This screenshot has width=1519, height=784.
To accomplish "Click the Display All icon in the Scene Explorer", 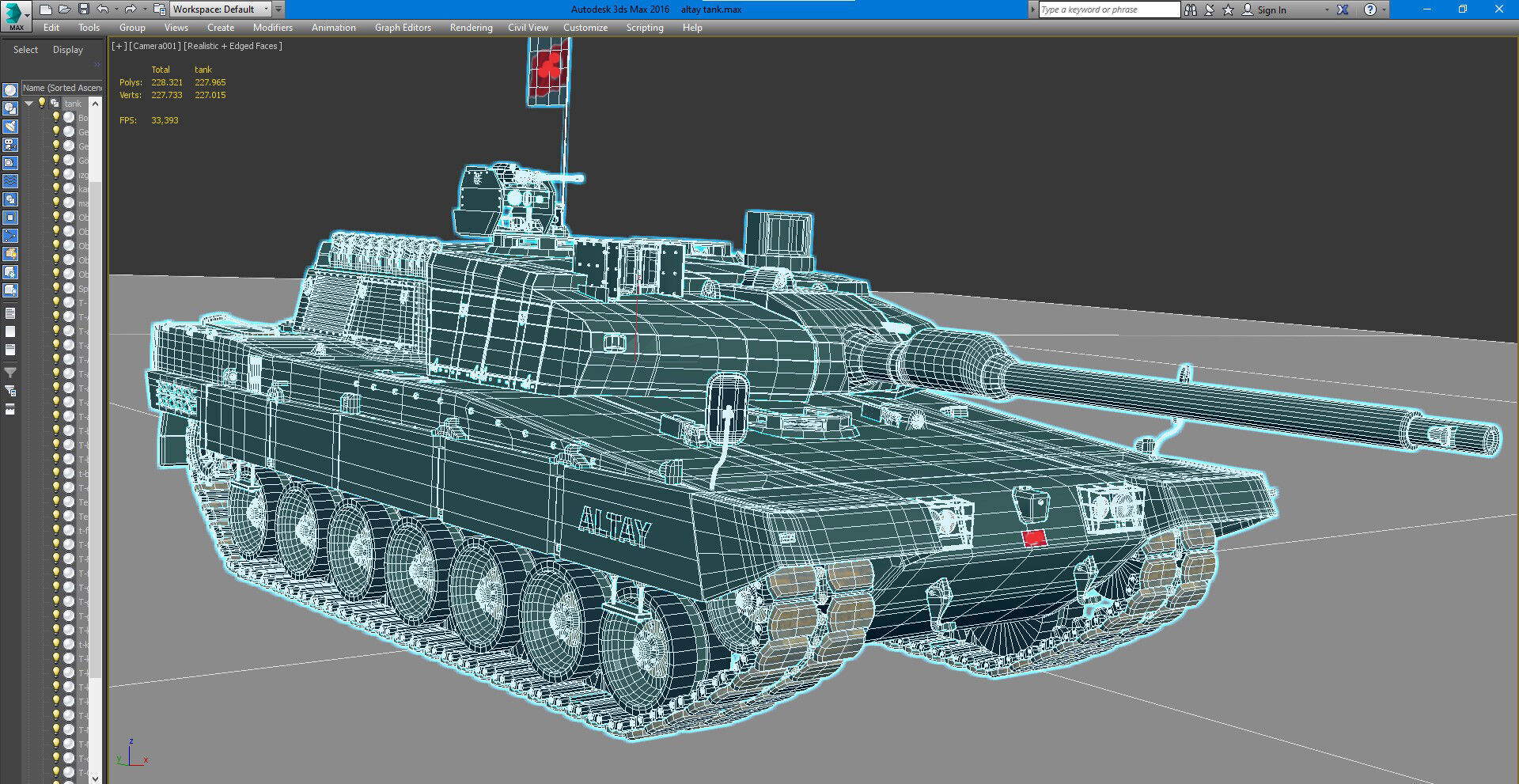I will click(10, 314).
